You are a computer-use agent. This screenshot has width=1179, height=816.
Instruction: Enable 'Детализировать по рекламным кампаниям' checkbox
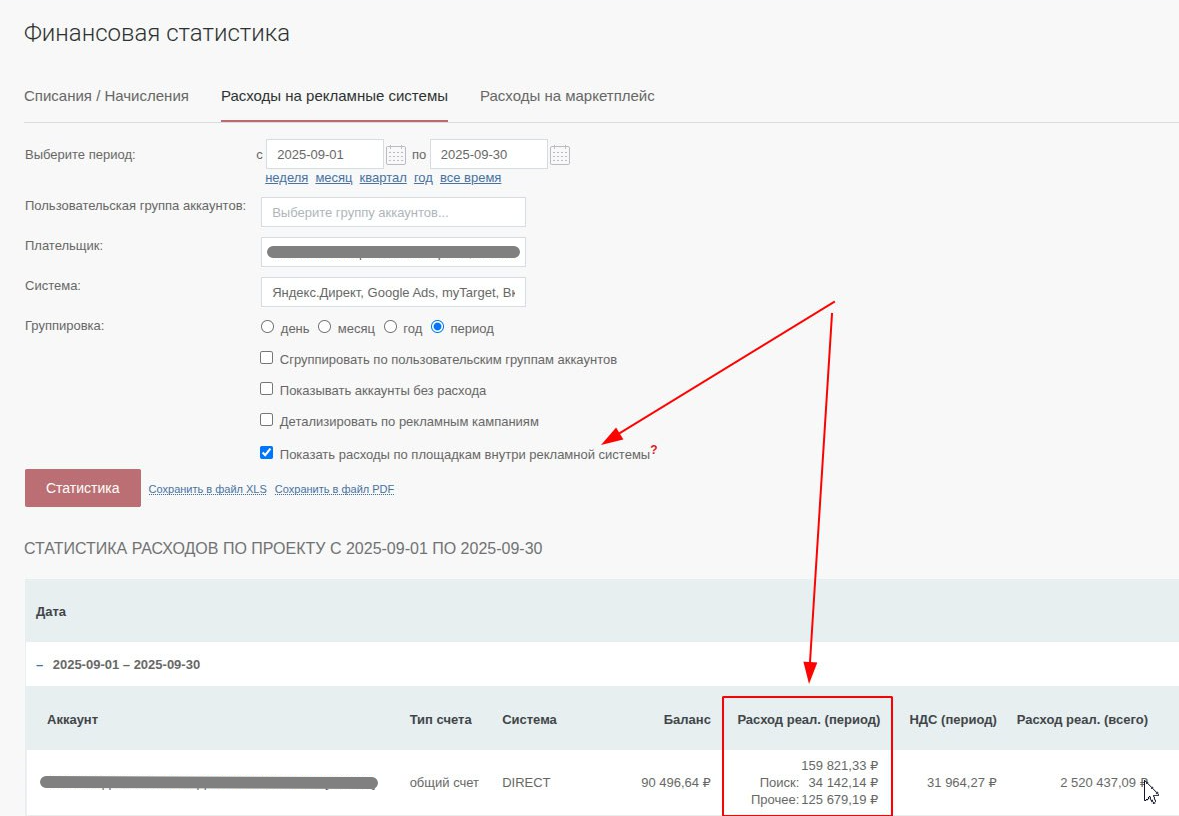tap(267, 420)
